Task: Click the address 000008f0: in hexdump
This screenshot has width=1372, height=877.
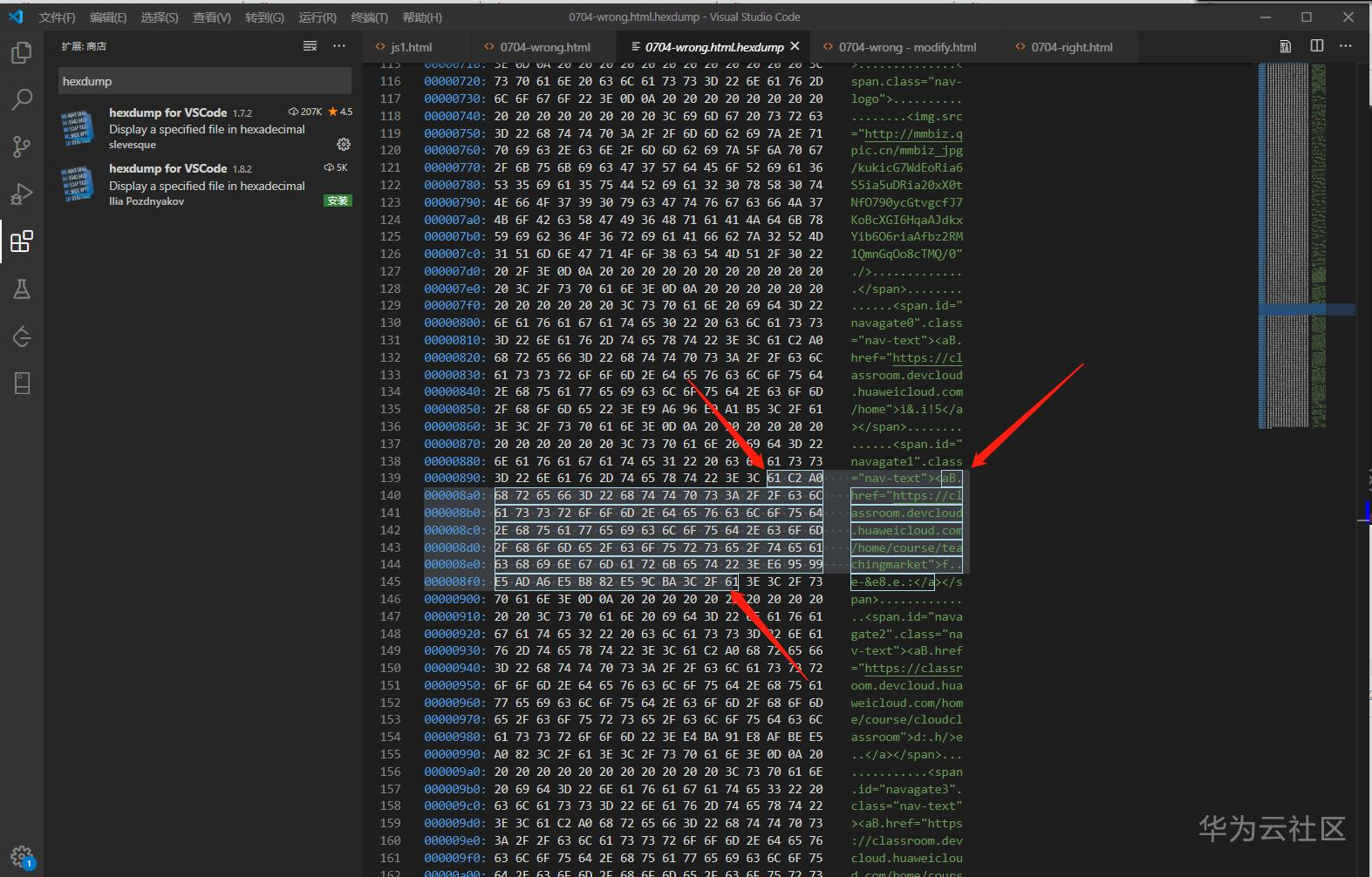Action: tap(454, 581)
